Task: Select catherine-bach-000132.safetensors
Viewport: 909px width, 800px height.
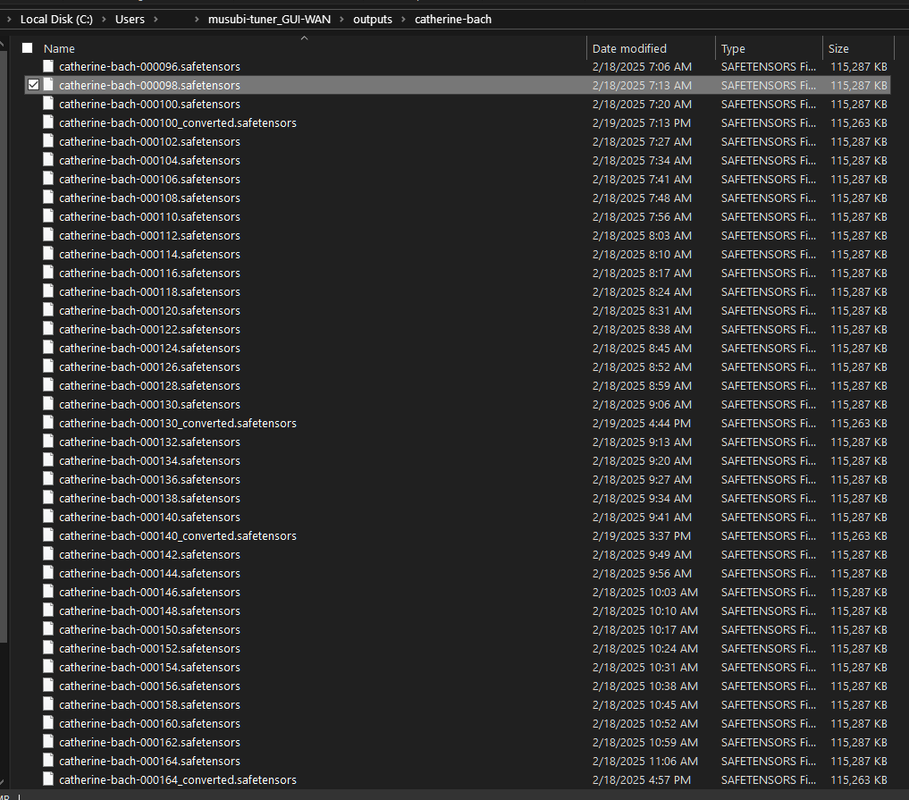Action: 149,442
